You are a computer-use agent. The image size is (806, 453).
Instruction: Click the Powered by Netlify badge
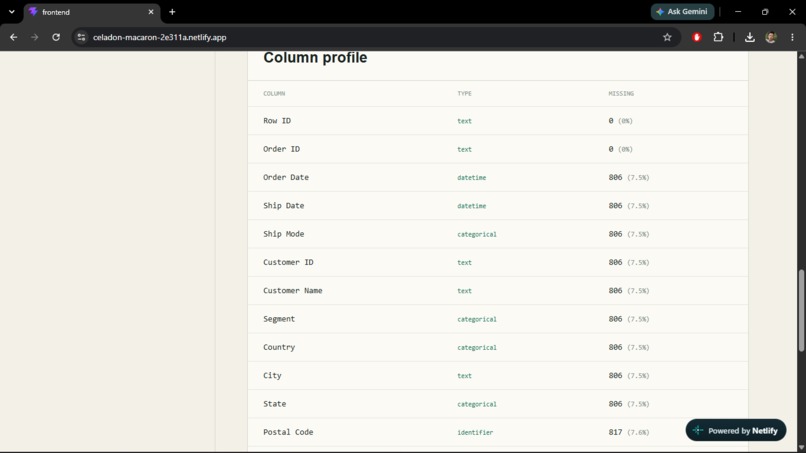(736, 430)
